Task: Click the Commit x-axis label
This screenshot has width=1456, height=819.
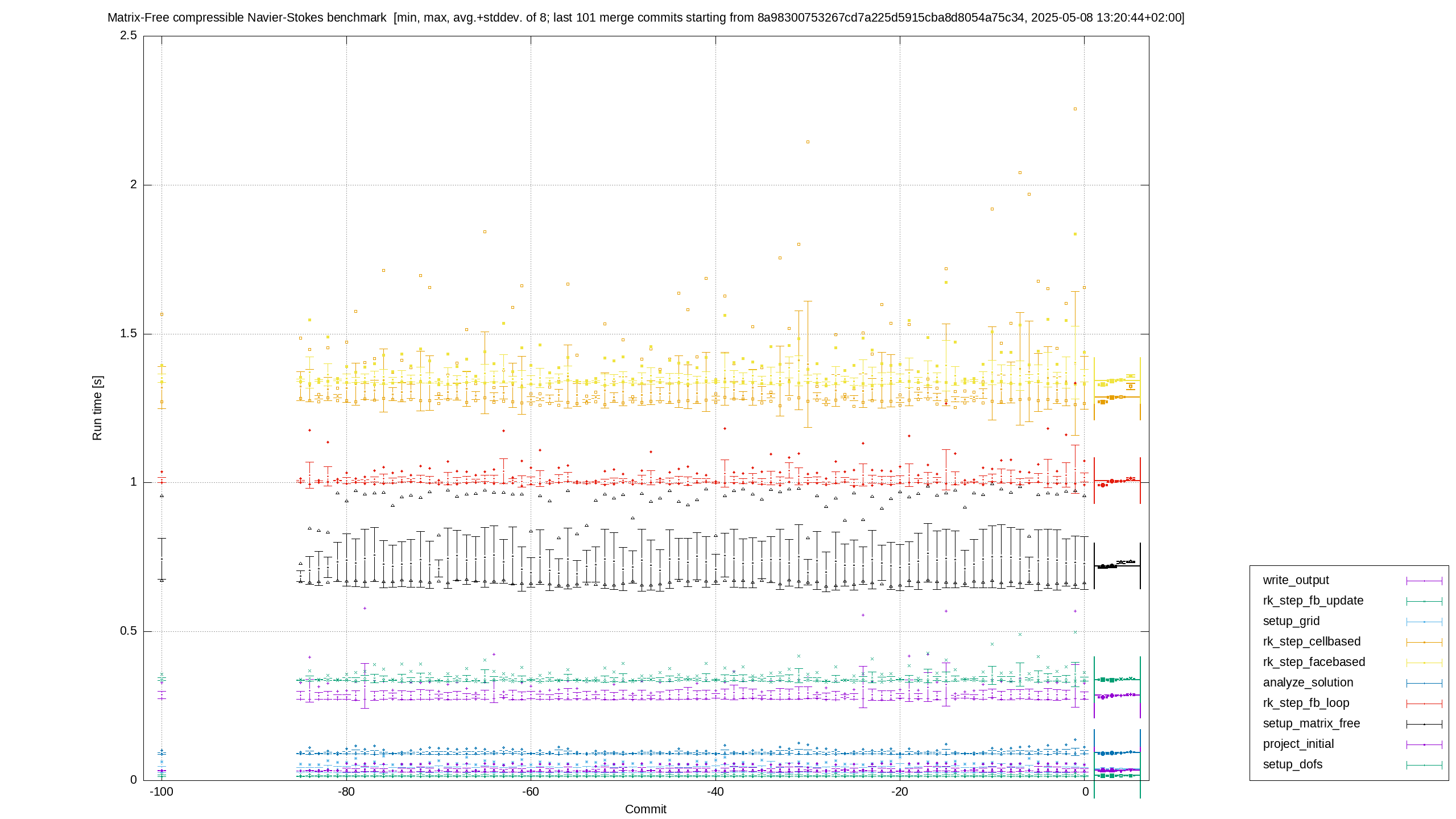Action: coord(646,809)
